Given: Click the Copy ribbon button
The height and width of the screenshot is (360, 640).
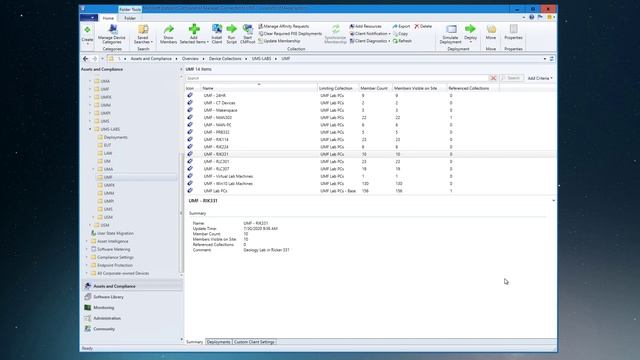Looking at the screenshot, I should [400, 33].
